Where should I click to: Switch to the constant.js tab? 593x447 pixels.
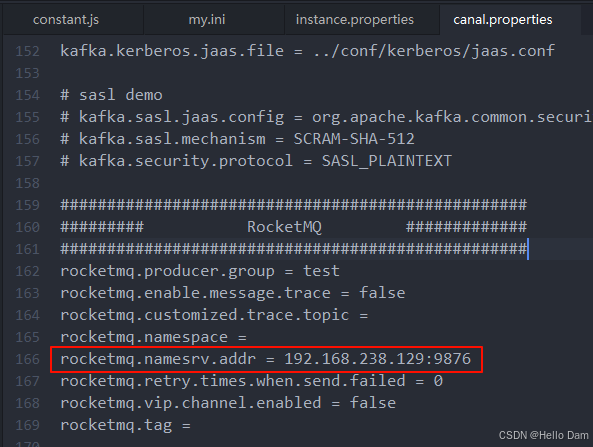click(66, 20)
